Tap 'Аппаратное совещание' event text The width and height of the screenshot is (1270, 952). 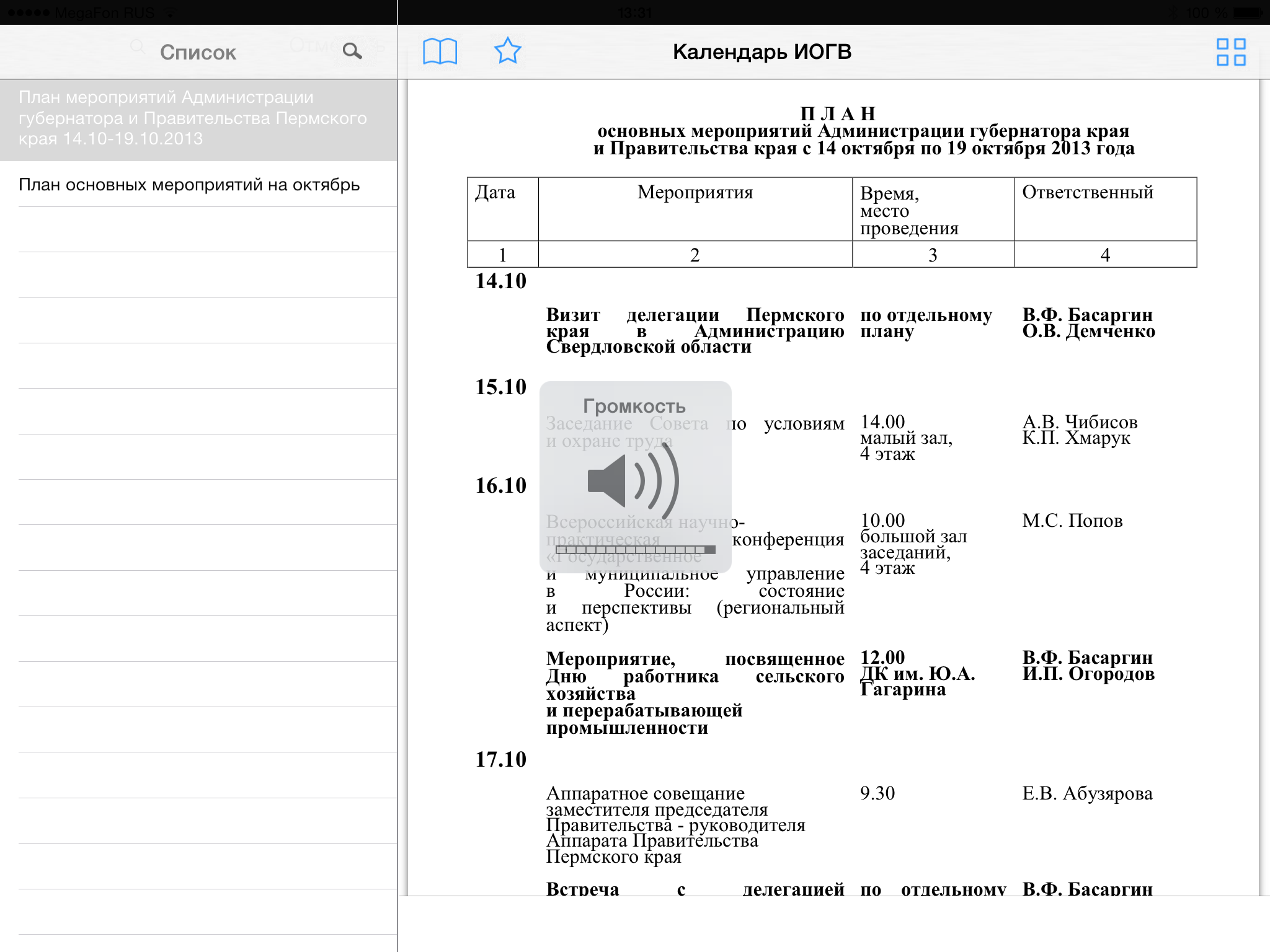tap(645, 794)
